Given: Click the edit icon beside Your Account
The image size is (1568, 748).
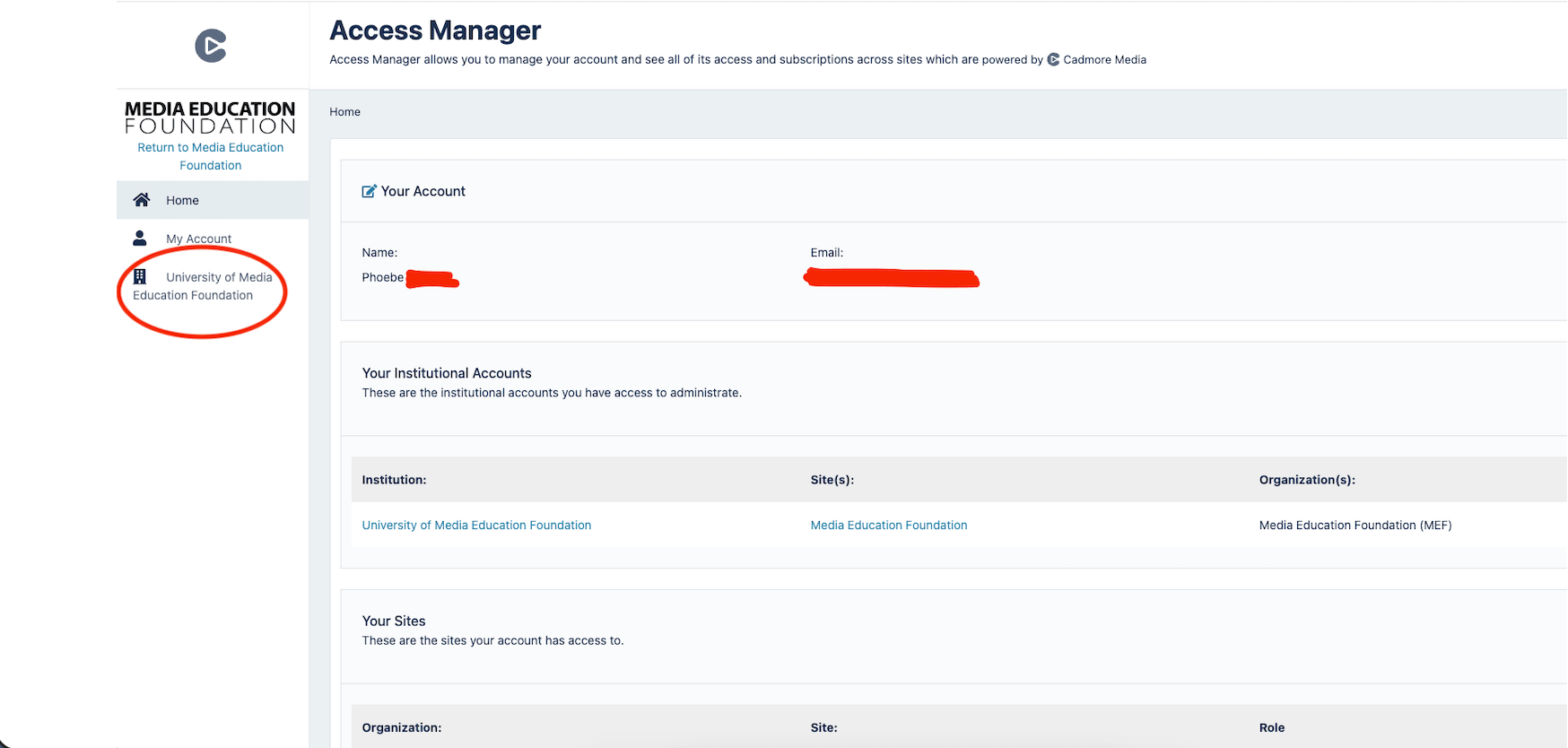Looking at the screenshot, I should point(369,191).
